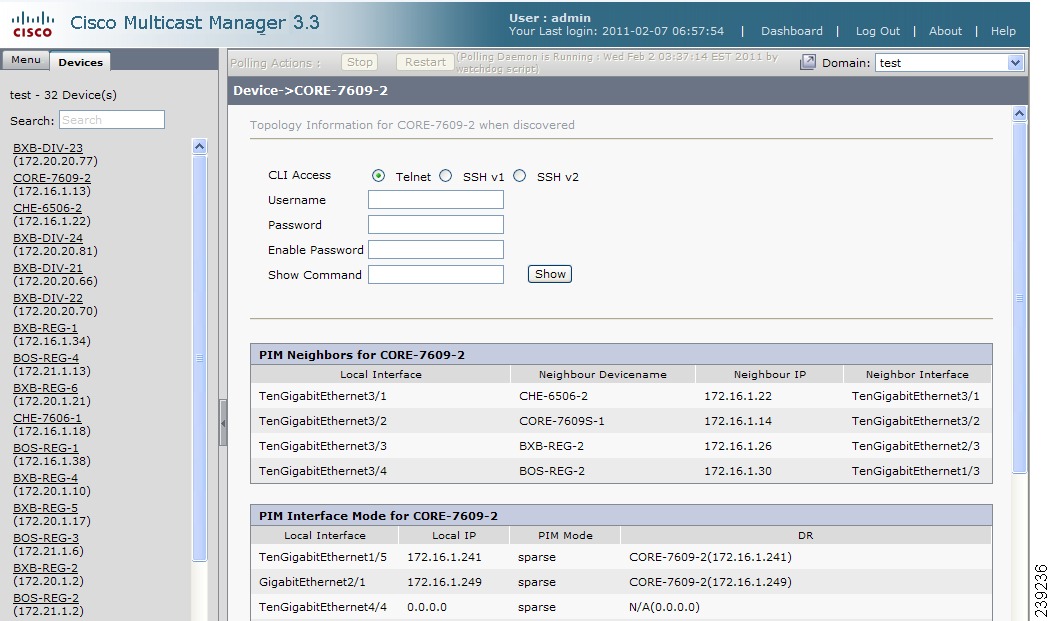This screenshot has height=621, width=1051.
Task: Open the CORE-7609-2 device details
Action: pyautogui.click(x=51, y=177)
